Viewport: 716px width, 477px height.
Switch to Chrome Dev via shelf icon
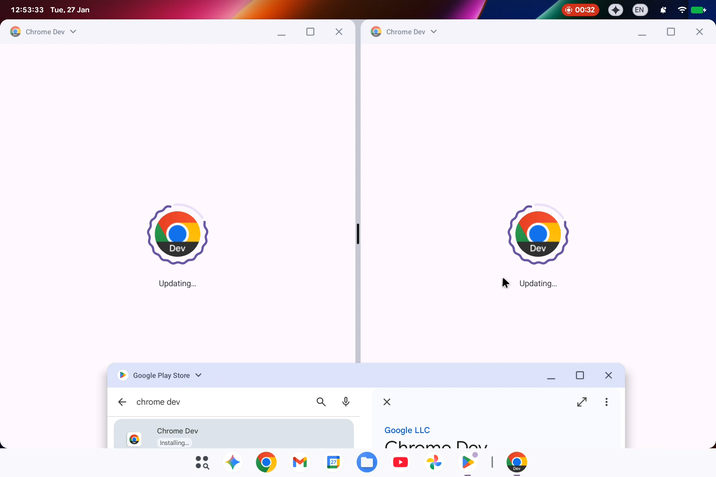[x=516, y=462]
